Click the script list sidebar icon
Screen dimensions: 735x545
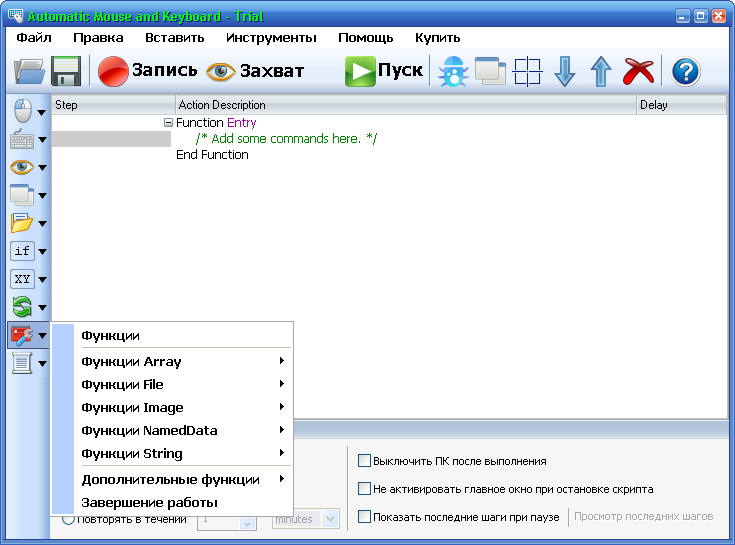(x=22, y=363)
